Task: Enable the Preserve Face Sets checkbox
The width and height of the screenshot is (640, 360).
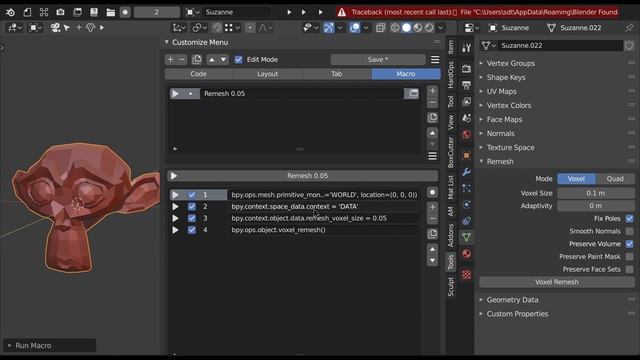Action: [629, 269]
